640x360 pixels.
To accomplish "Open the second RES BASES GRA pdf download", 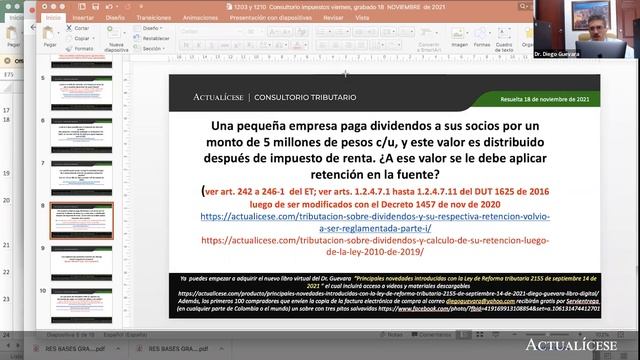I will pos(178,349).
